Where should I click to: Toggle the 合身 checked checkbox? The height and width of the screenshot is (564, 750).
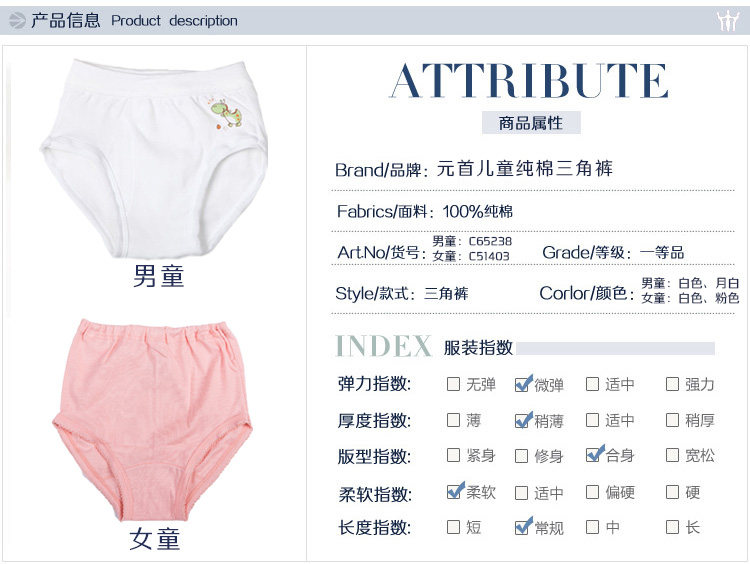coord(593,454)
